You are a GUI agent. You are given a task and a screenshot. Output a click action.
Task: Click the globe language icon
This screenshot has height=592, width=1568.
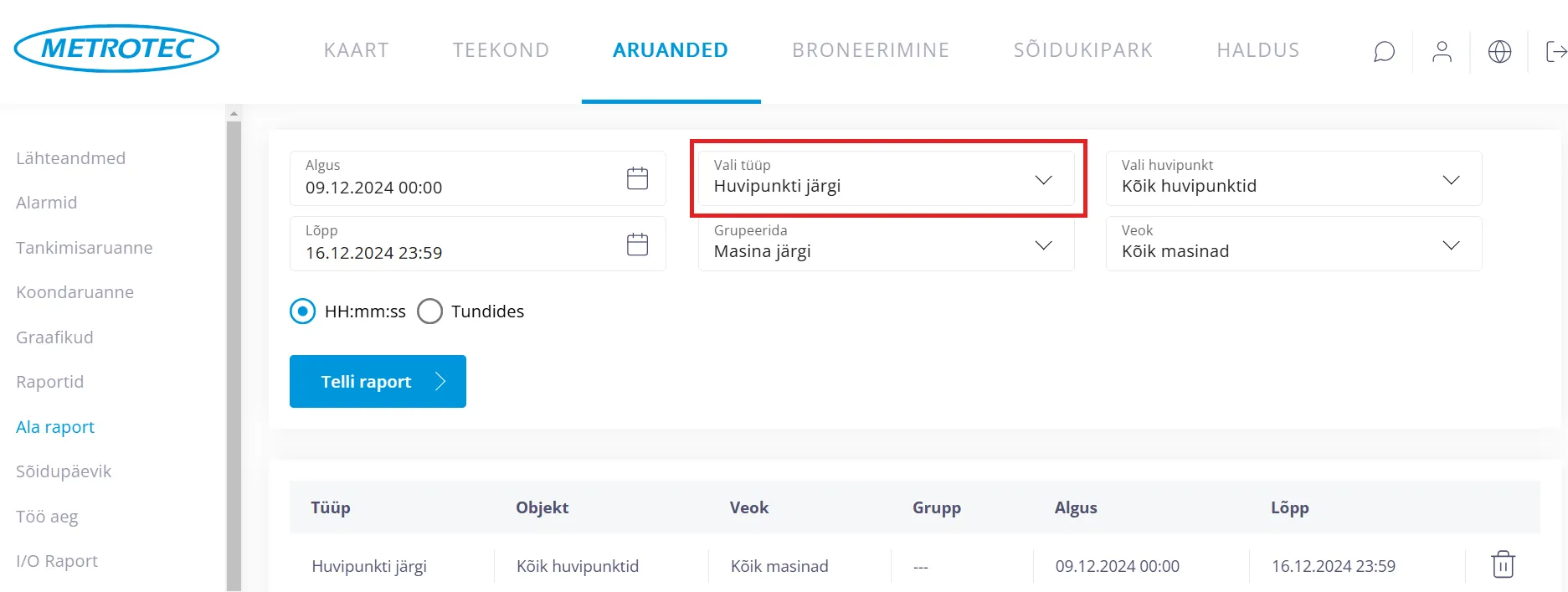[1499, 52]
